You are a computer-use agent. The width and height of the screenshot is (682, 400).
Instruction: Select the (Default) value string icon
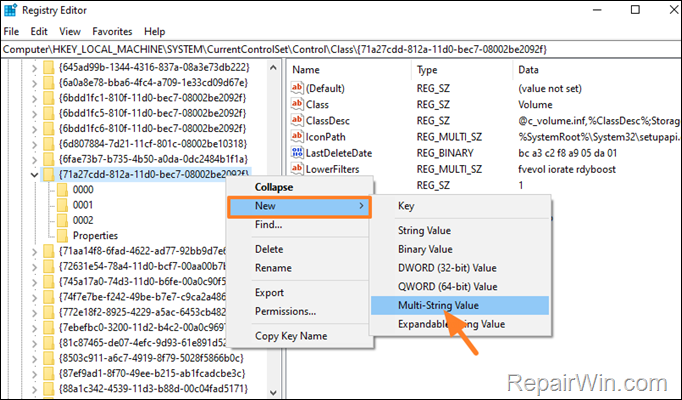point(297,88)
